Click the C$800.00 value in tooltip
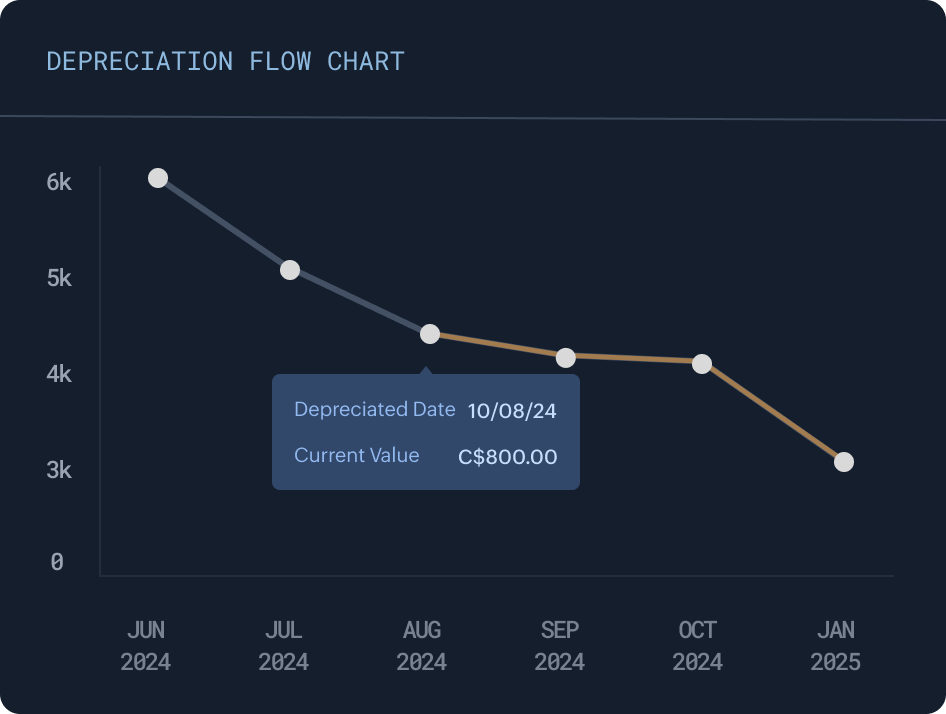 (x=508, y=457)
